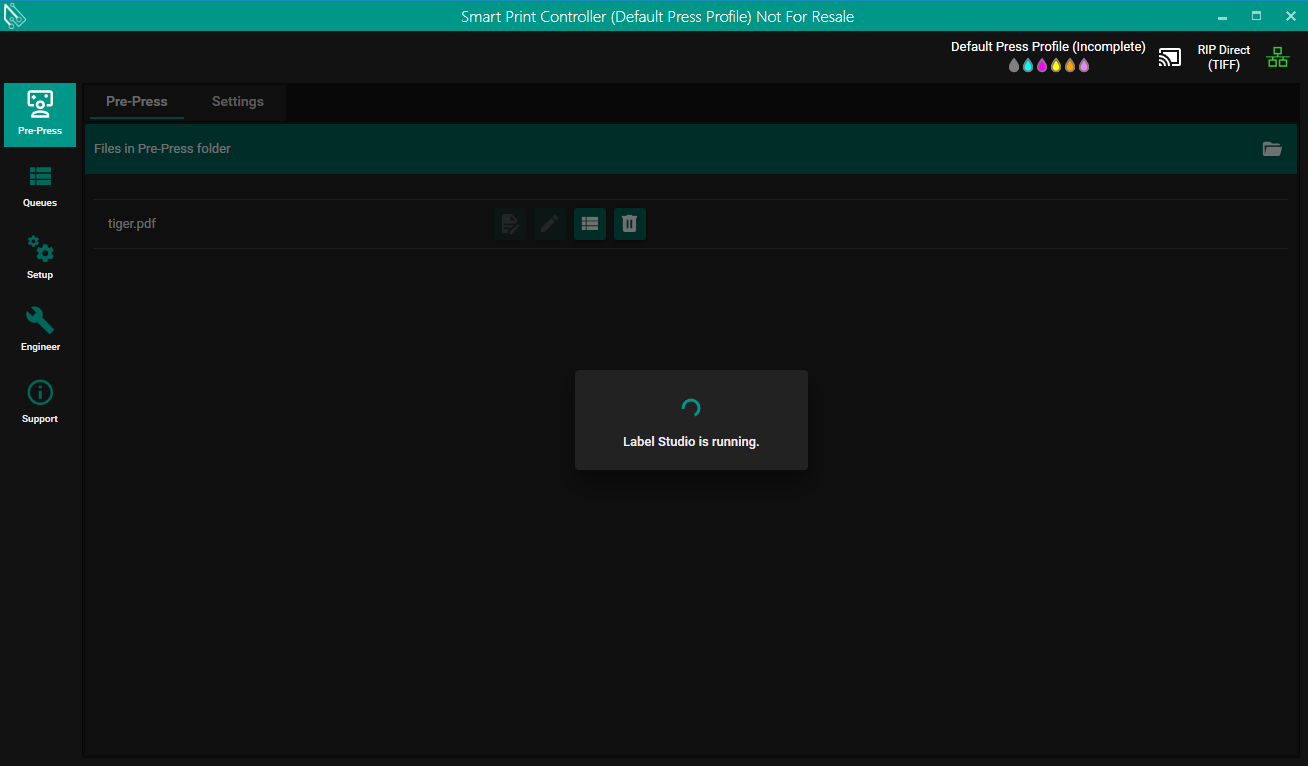Click the green network status icon
1308x766 pixels.
1278,57
